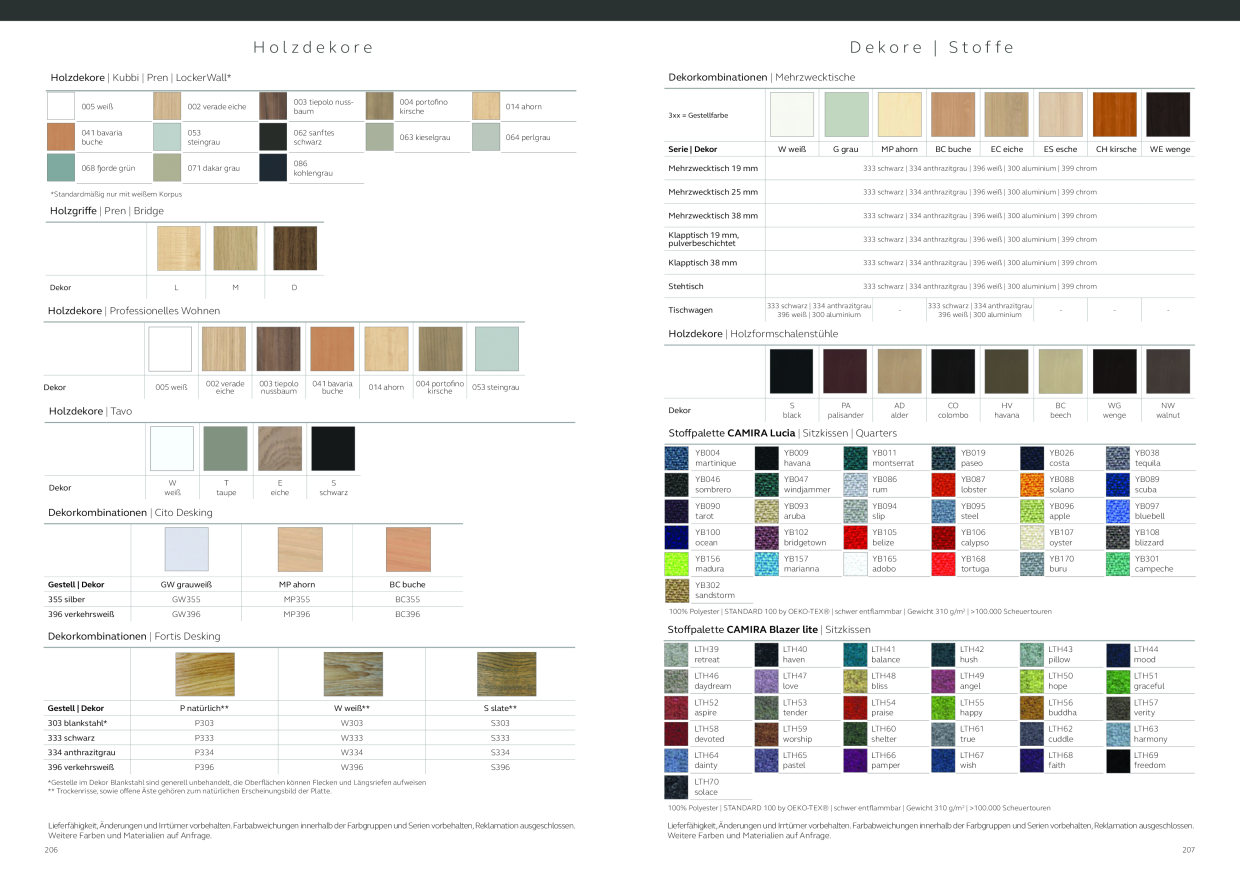Choose the Fortis P natürlich wood thumbnail

tap(205, 674)
